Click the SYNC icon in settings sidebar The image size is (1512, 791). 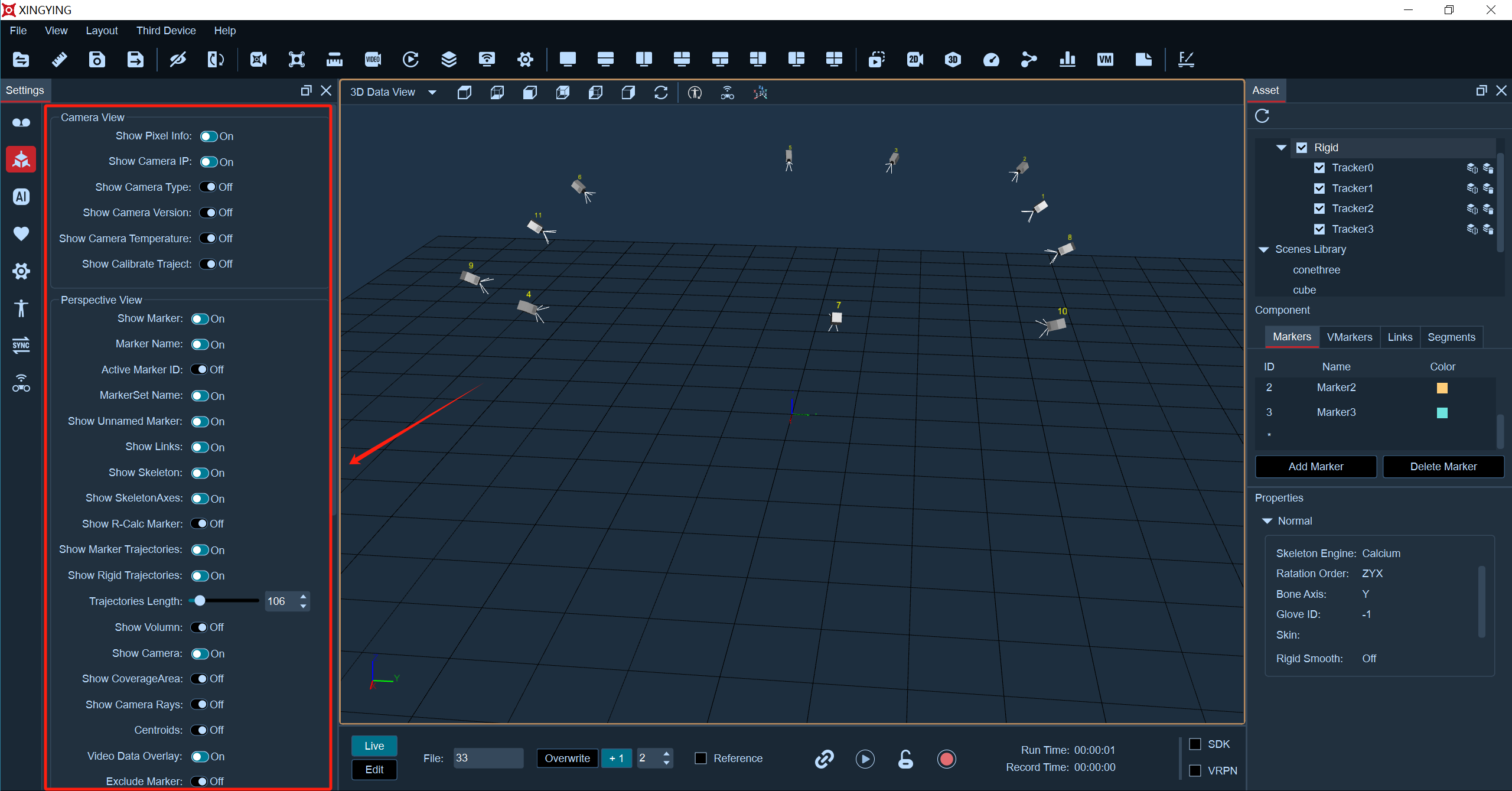click(x=21, y=346)
